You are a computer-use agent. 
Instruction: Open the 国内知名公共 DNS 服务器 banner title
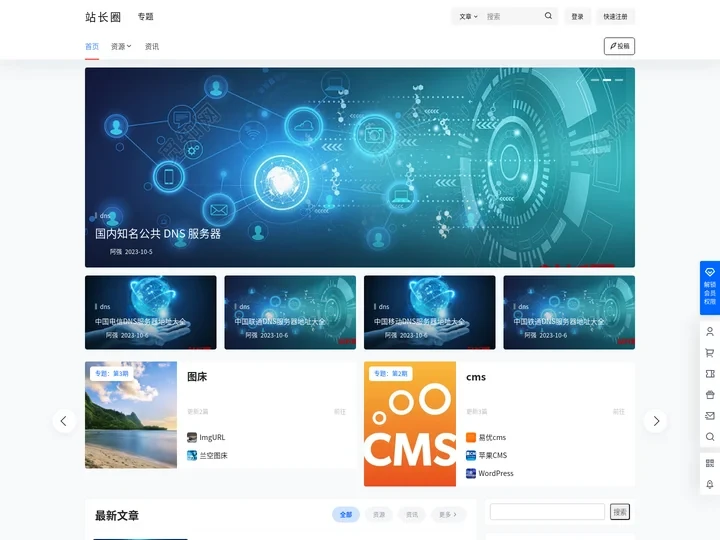(158, 234)
